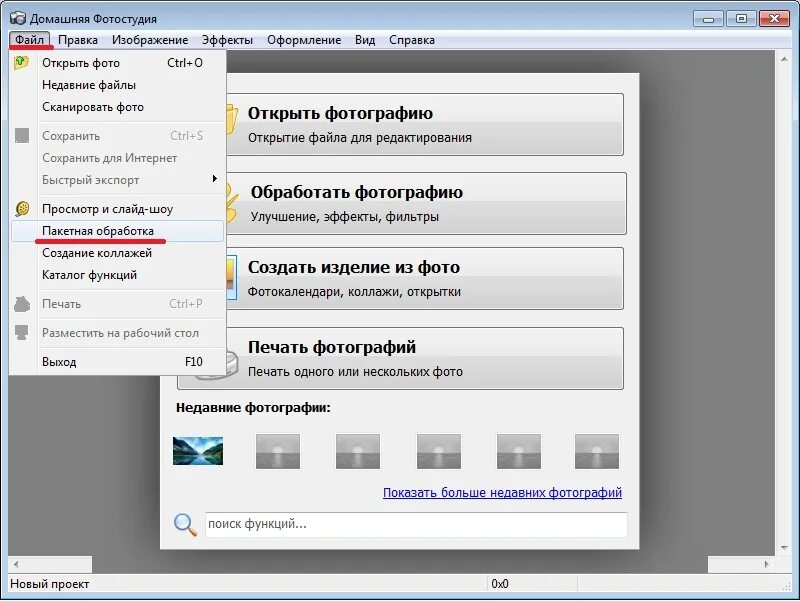
Task: Click the Новый проект status bar text
Action: click(x=49, y=584)
